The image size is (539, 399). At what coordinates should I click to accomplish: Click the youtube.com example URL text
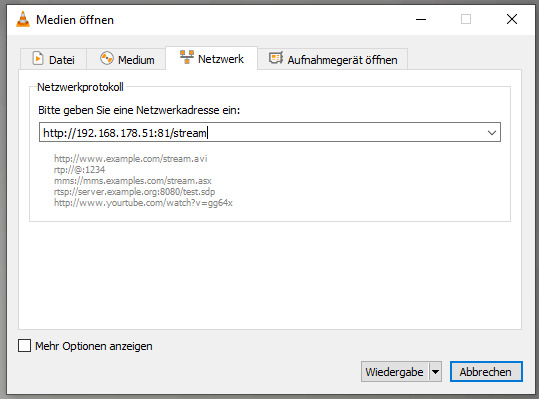143,203
